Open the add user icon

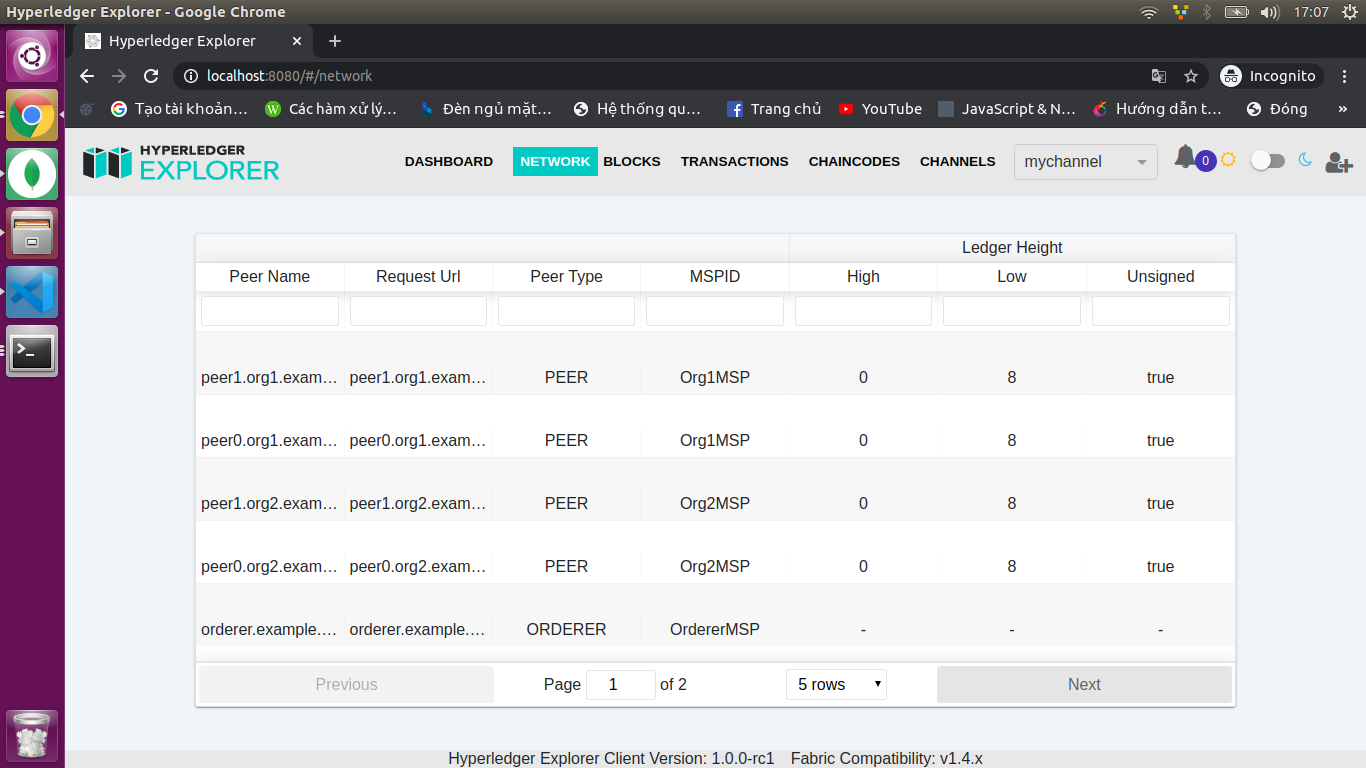[x=1338, y=162]
